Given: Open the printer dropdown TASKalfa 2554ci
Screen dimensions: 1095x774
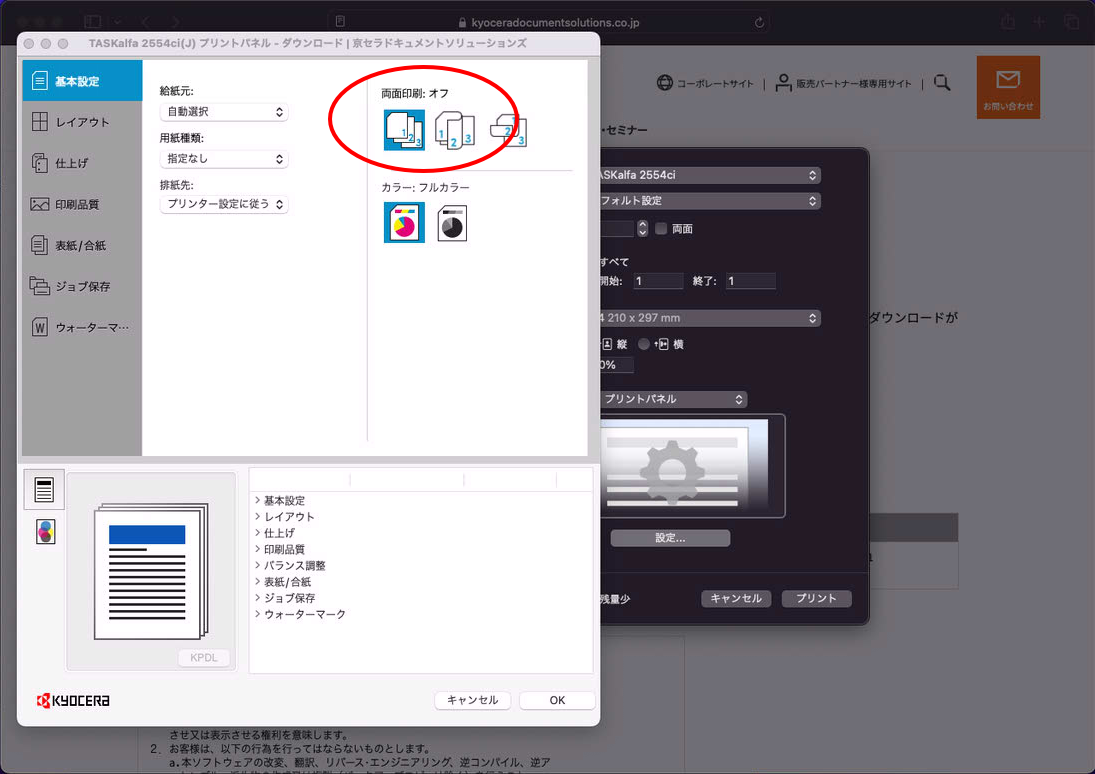Looking at the screenshot, I should (x=710, y=175).
